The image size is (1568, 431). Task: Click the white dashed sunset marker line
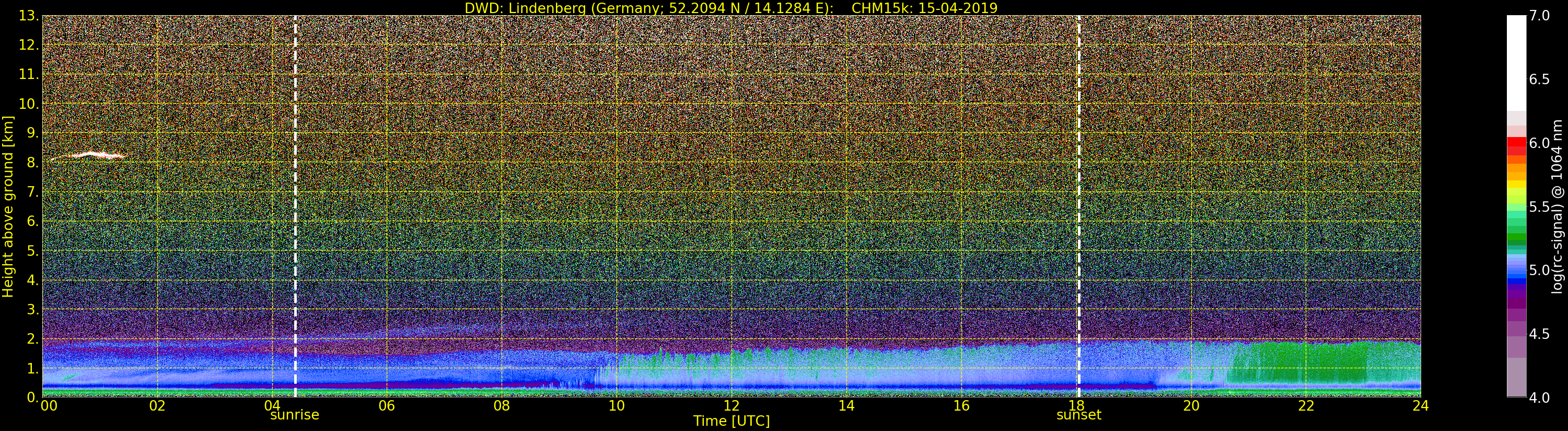(x=1078, y=206)
